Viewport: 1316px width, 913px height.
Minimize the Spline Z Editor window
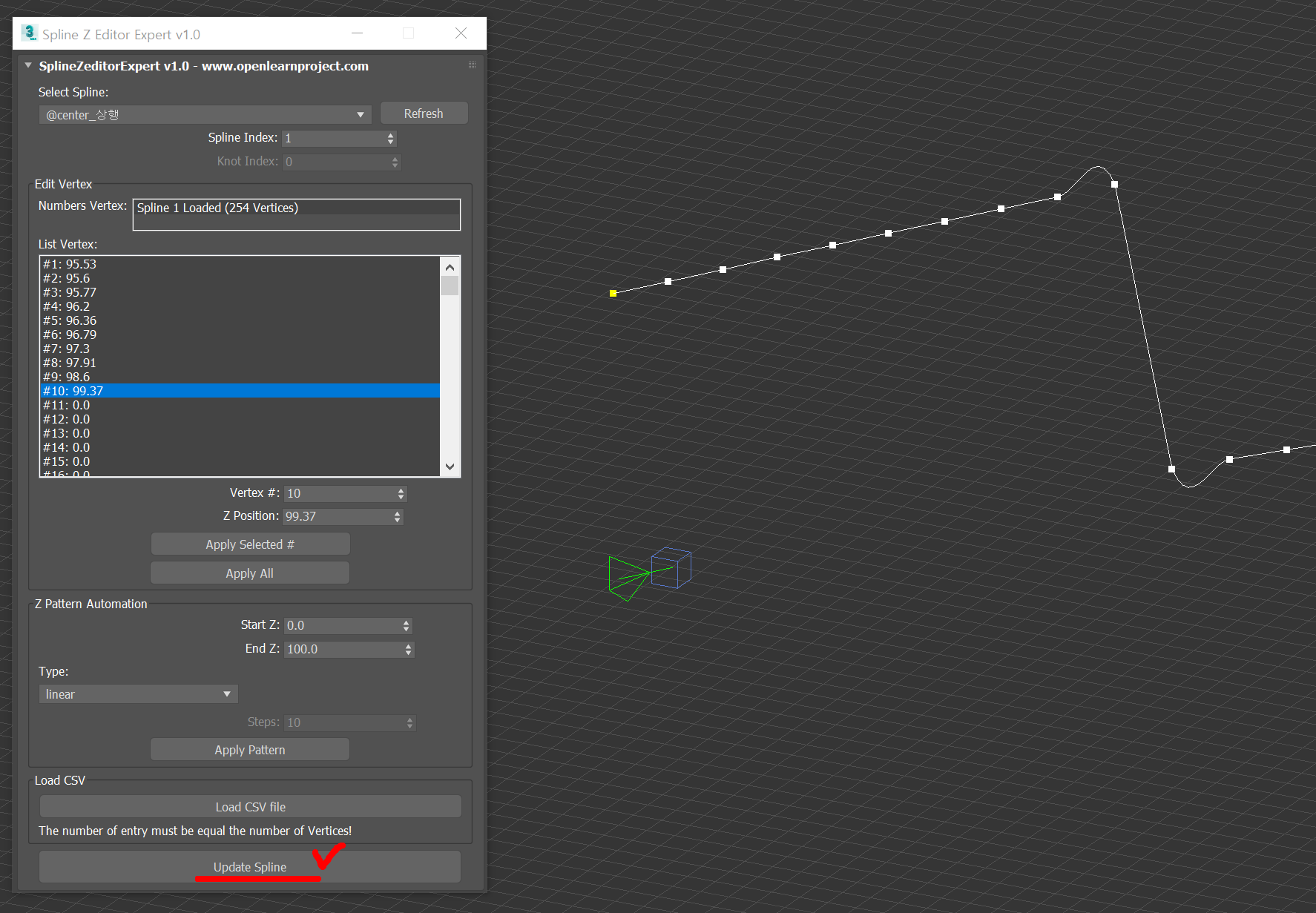pyautogui.click(x=358, y=33)
